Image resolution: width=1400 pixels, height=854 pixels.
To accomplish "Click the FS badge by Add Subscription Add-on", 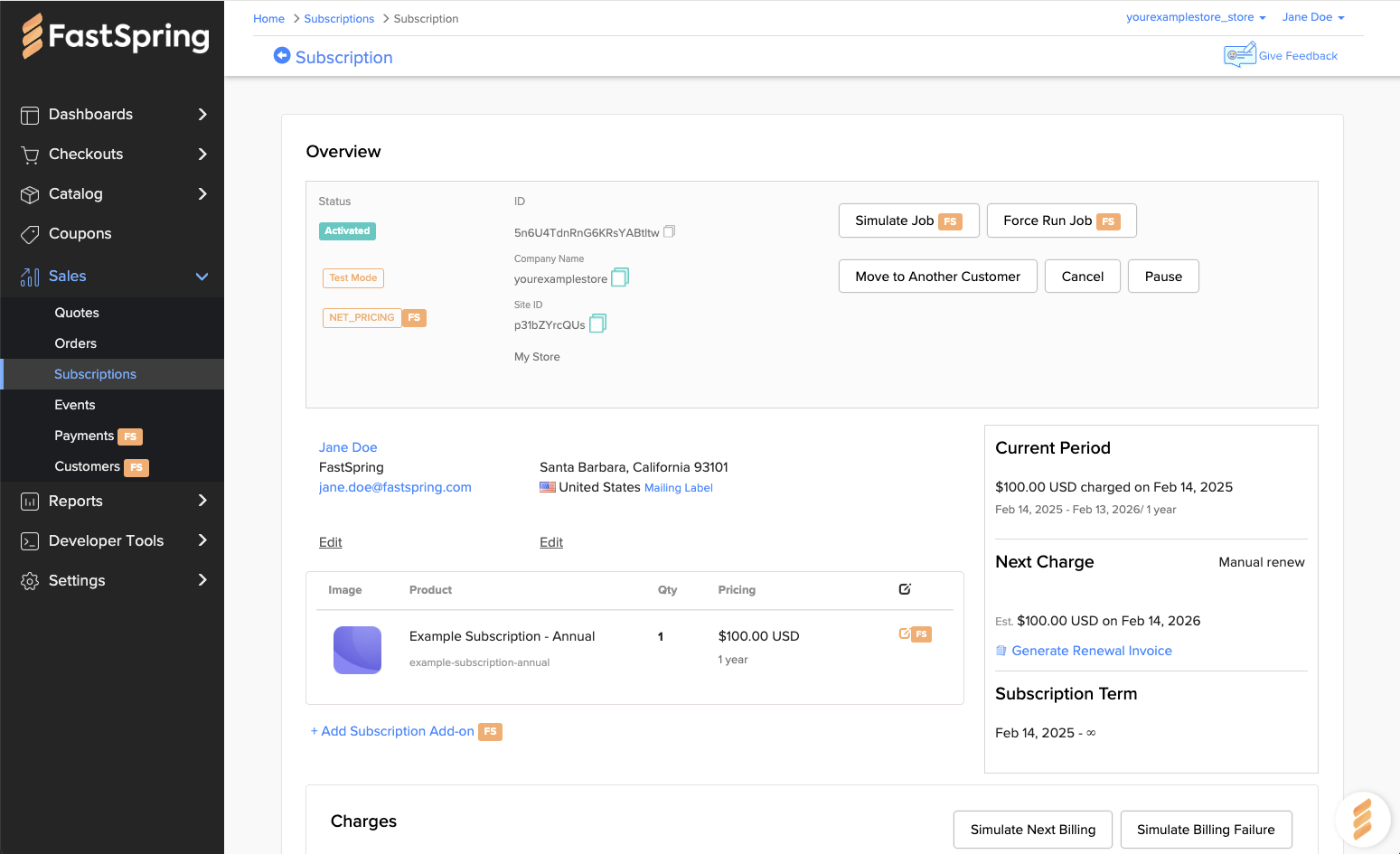I will pyautogui.click(x=490, y=731).
